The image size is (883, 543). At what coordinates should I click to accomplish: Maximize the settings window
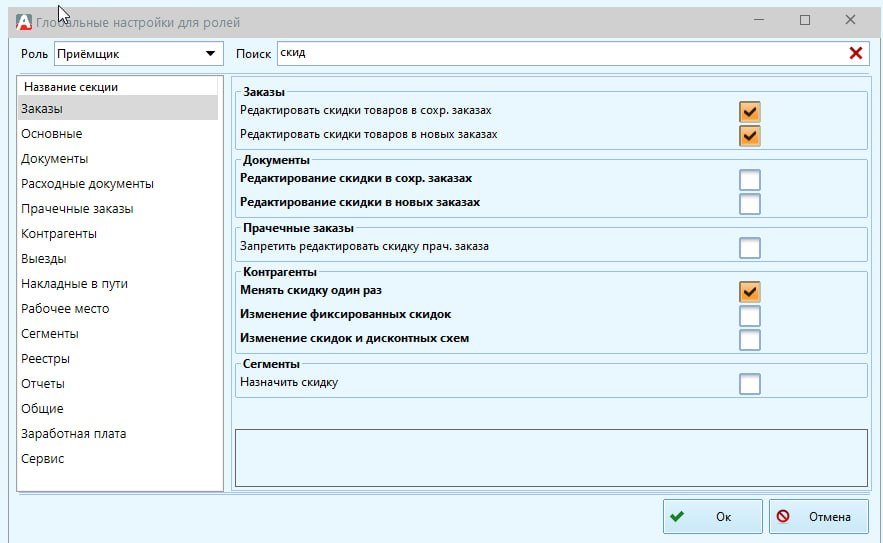(805, 20)
